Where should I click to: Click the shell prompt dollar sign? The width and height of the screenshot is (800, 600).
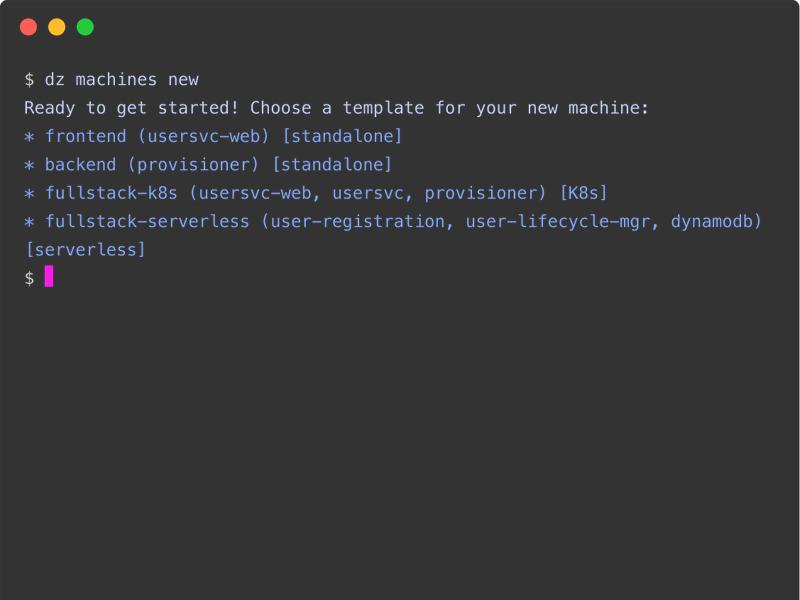30,277
